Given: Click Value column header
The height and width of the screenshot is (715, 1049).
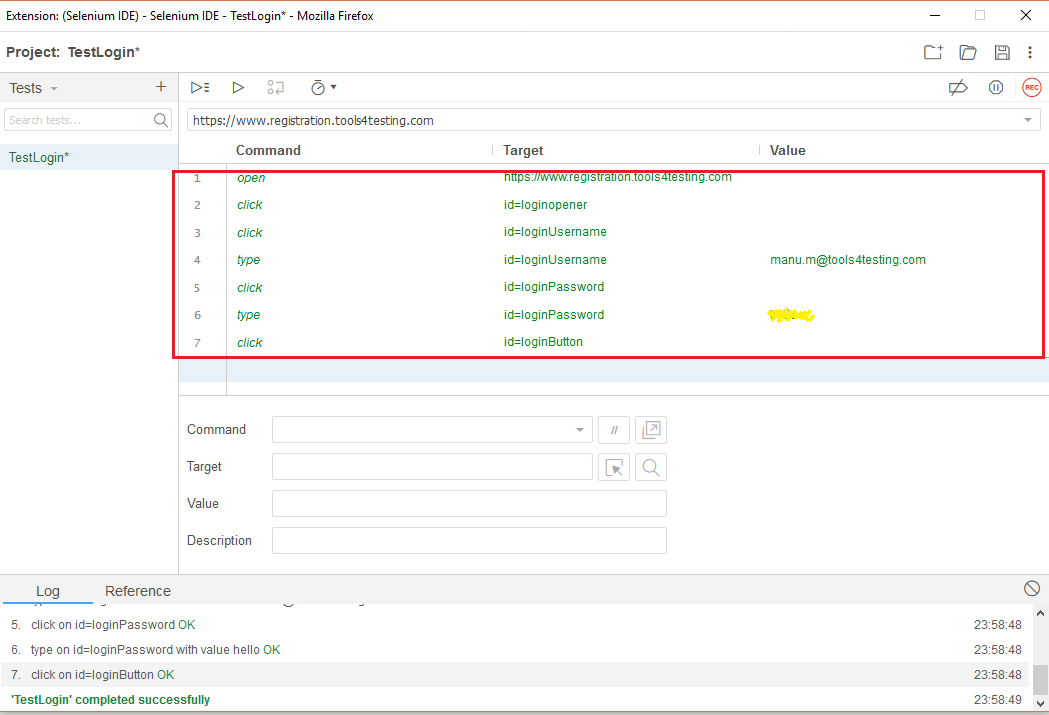Looking at the screenshot, I should click(787, 150).
